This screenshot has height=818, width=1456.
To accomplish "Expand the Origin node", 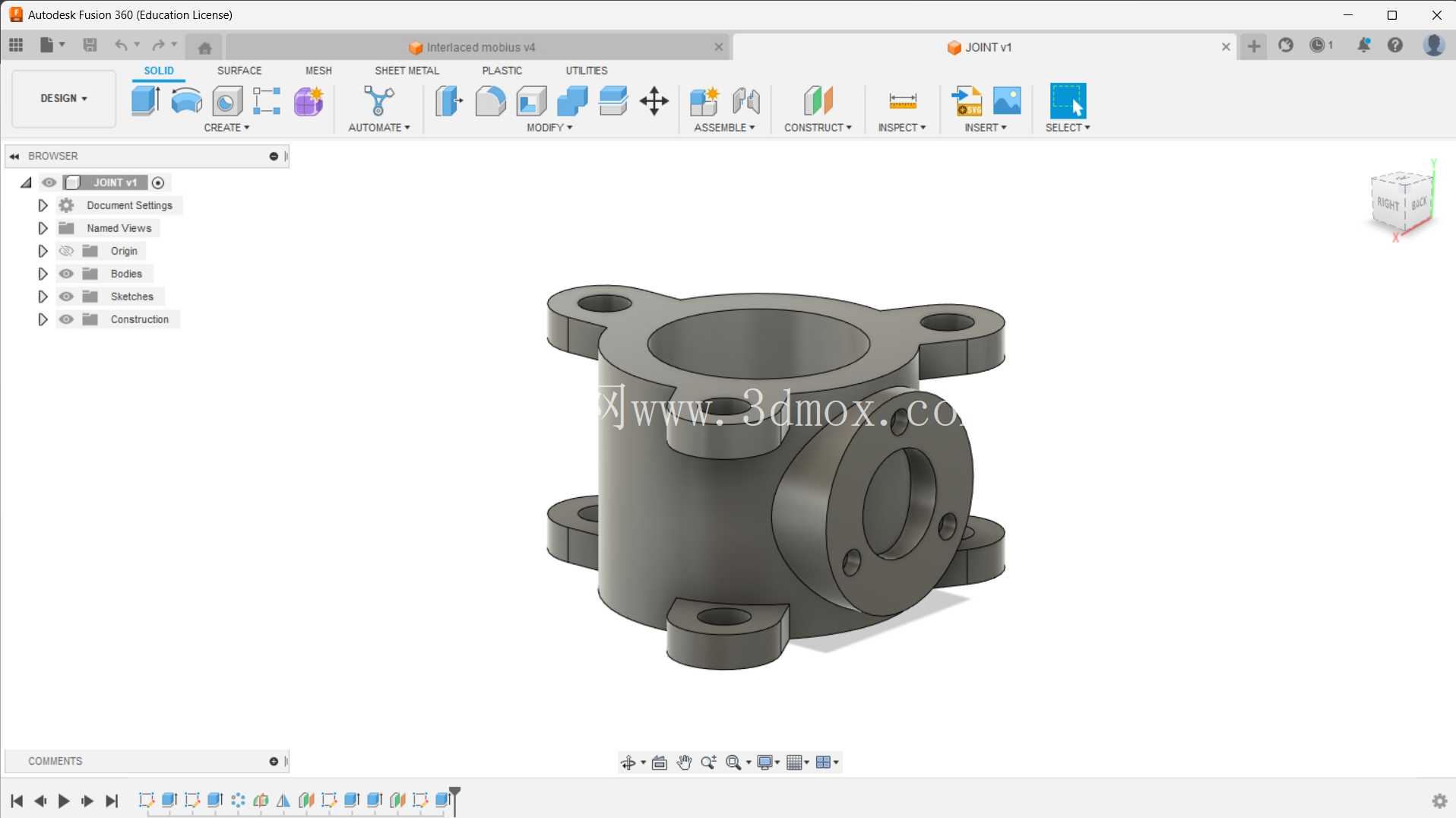I will click(43, 251).
